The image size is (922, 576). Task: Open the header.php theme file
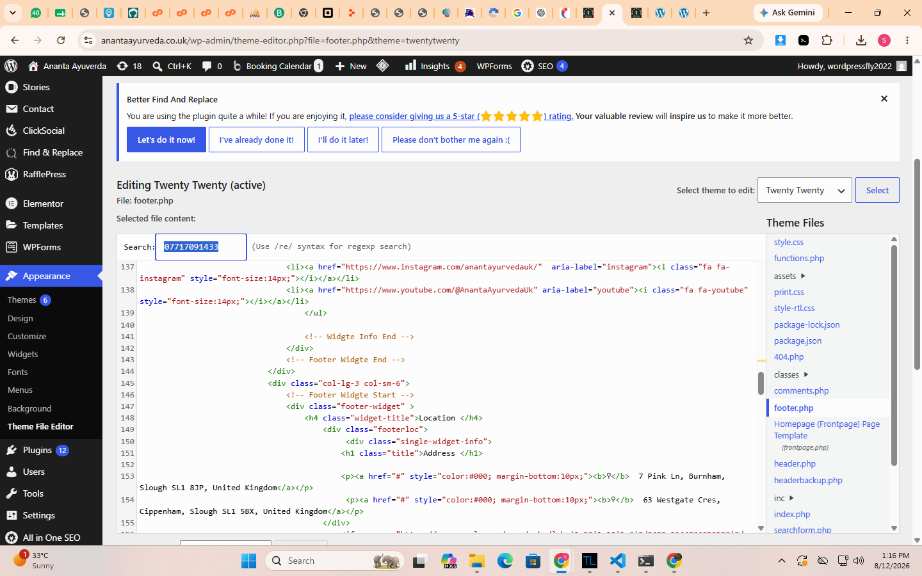point(794,464)
